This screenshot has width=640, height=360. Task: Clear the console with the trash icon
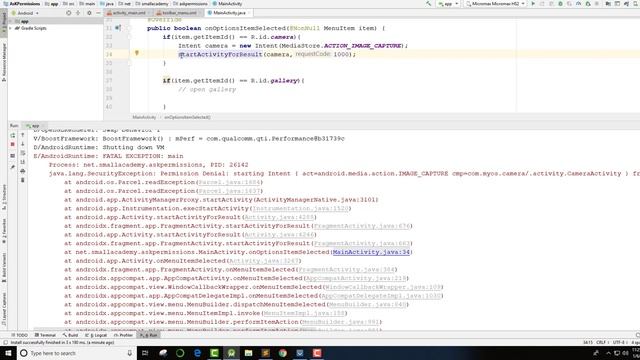coord(22,180)
